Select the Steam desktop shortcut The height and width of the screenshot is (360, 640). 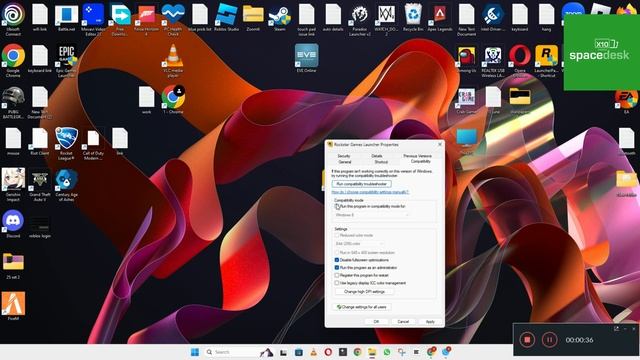280,18
